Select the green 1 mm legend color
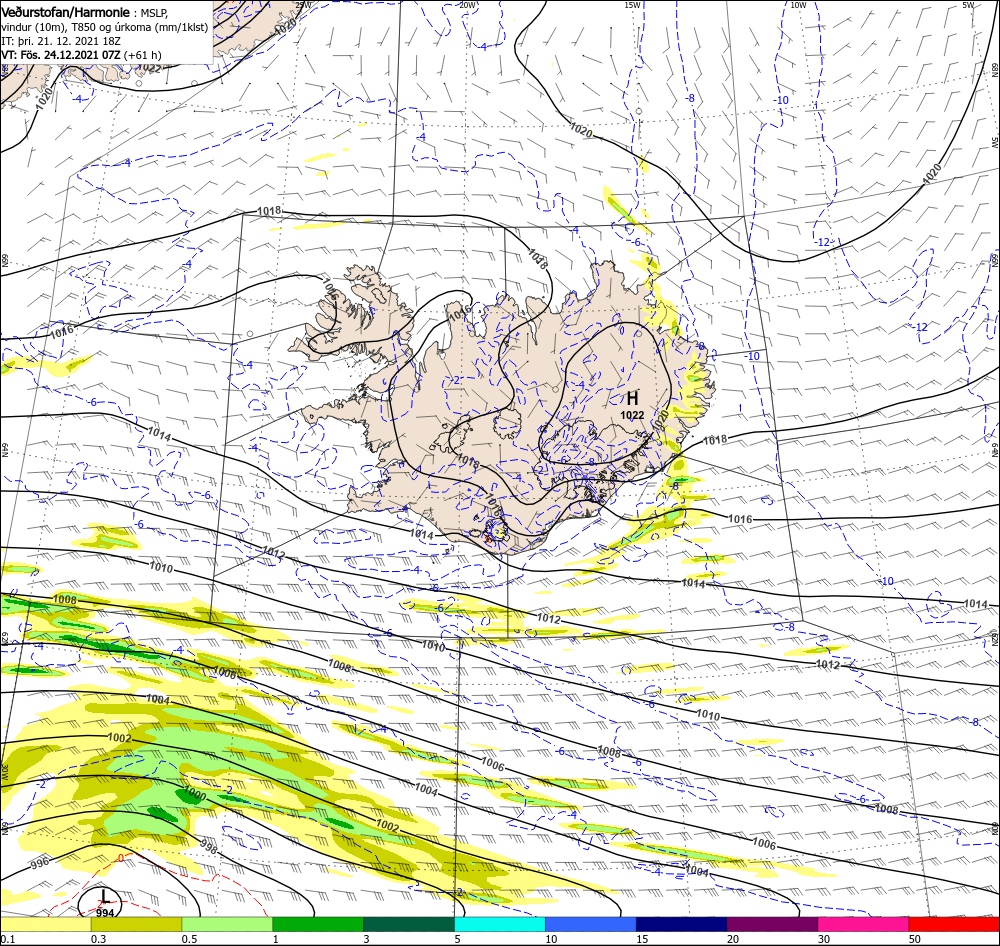The height and width of the screenshot is (946, 1000). (x=318, y=924)
